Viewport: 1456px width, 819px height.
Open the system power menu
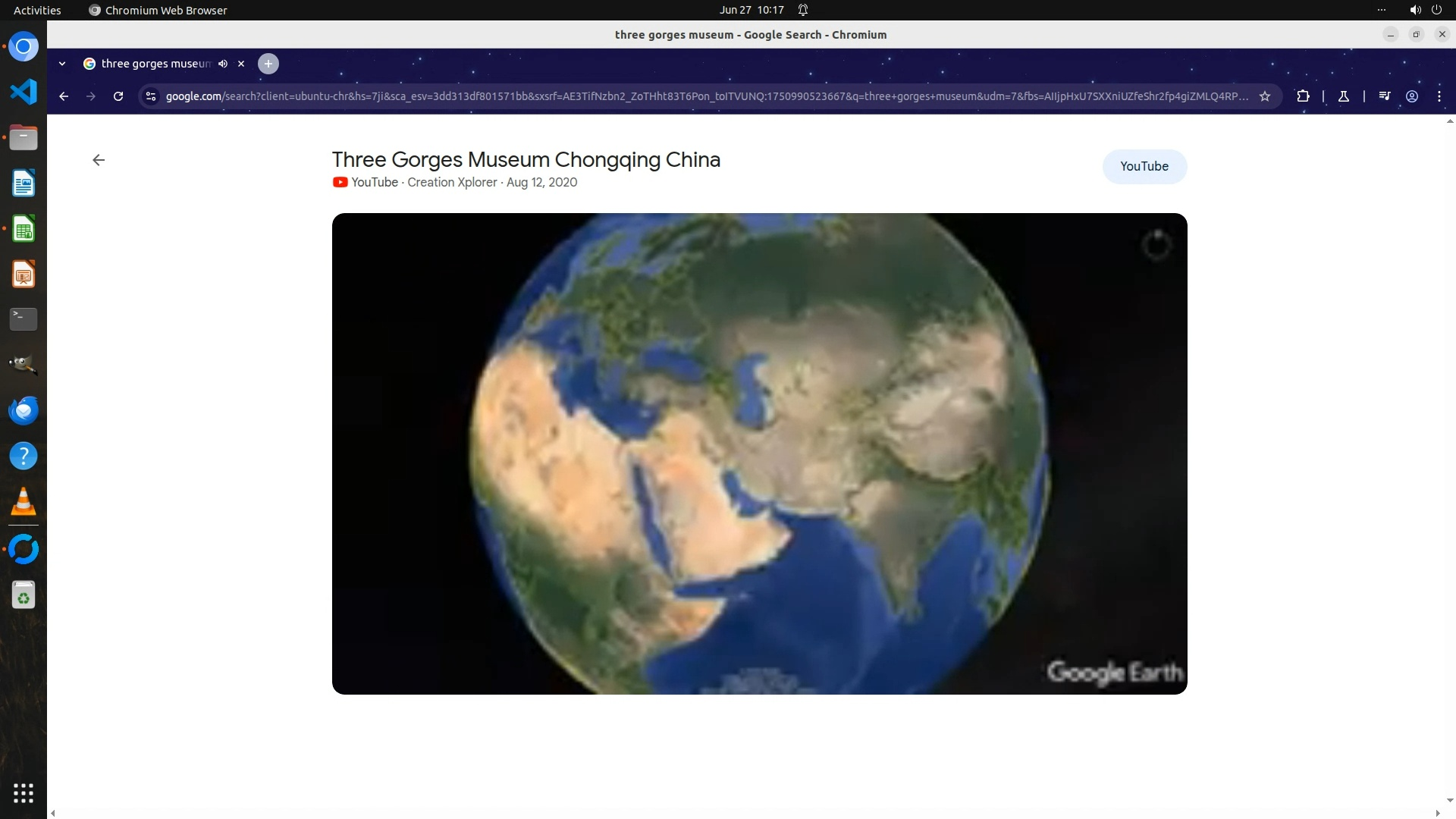[x=1436, y=10]
